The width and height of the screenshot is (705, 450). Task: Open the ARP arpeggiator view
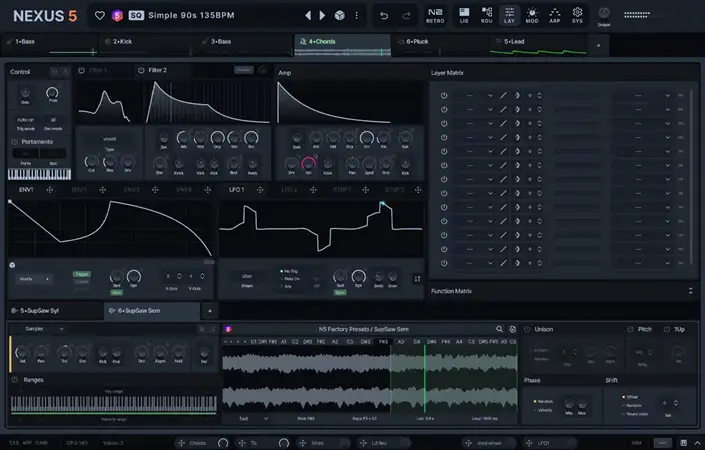[554, 15]
